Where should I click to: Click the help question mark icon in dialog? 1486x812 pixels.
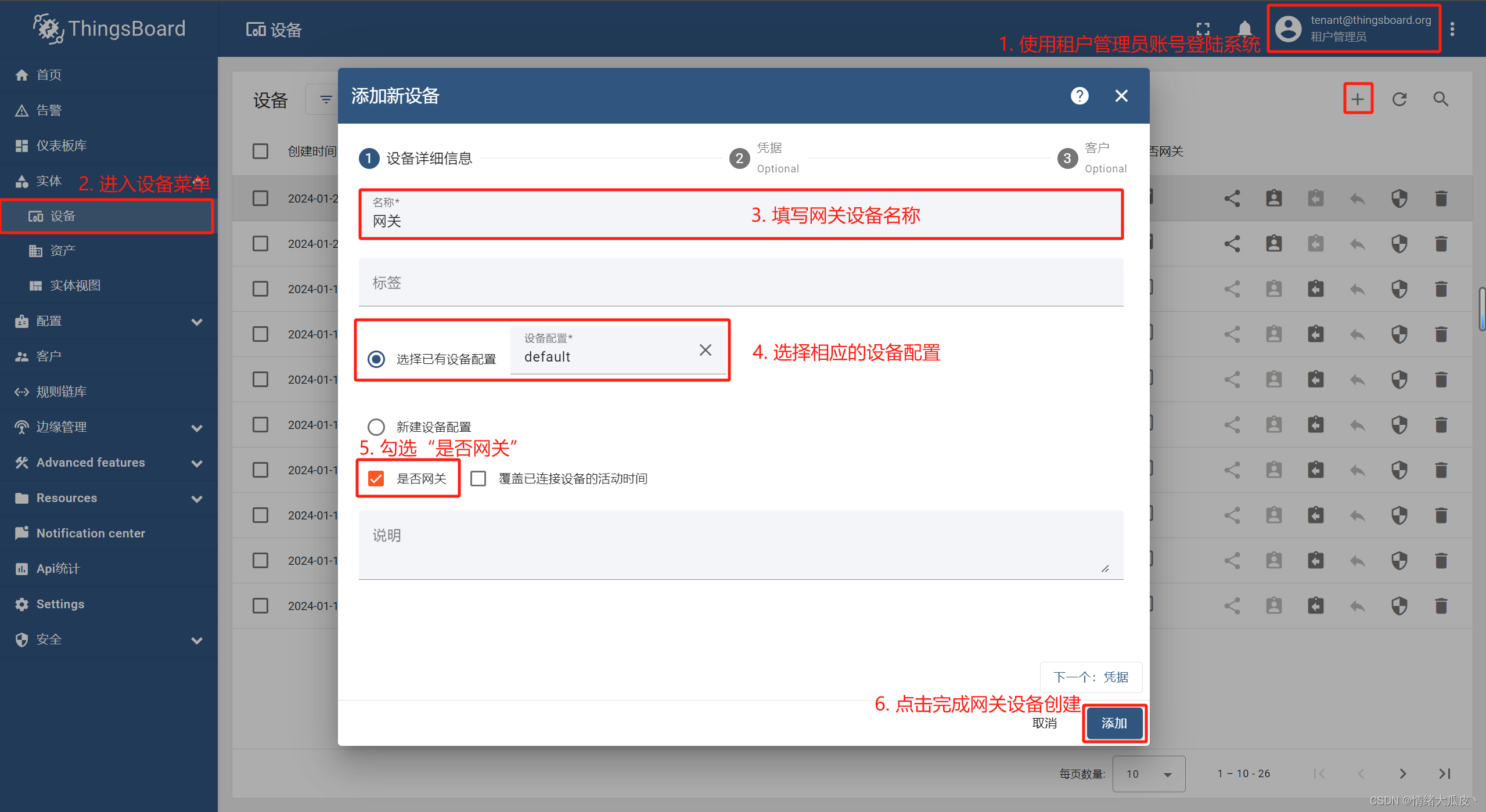coord(1079,96)
